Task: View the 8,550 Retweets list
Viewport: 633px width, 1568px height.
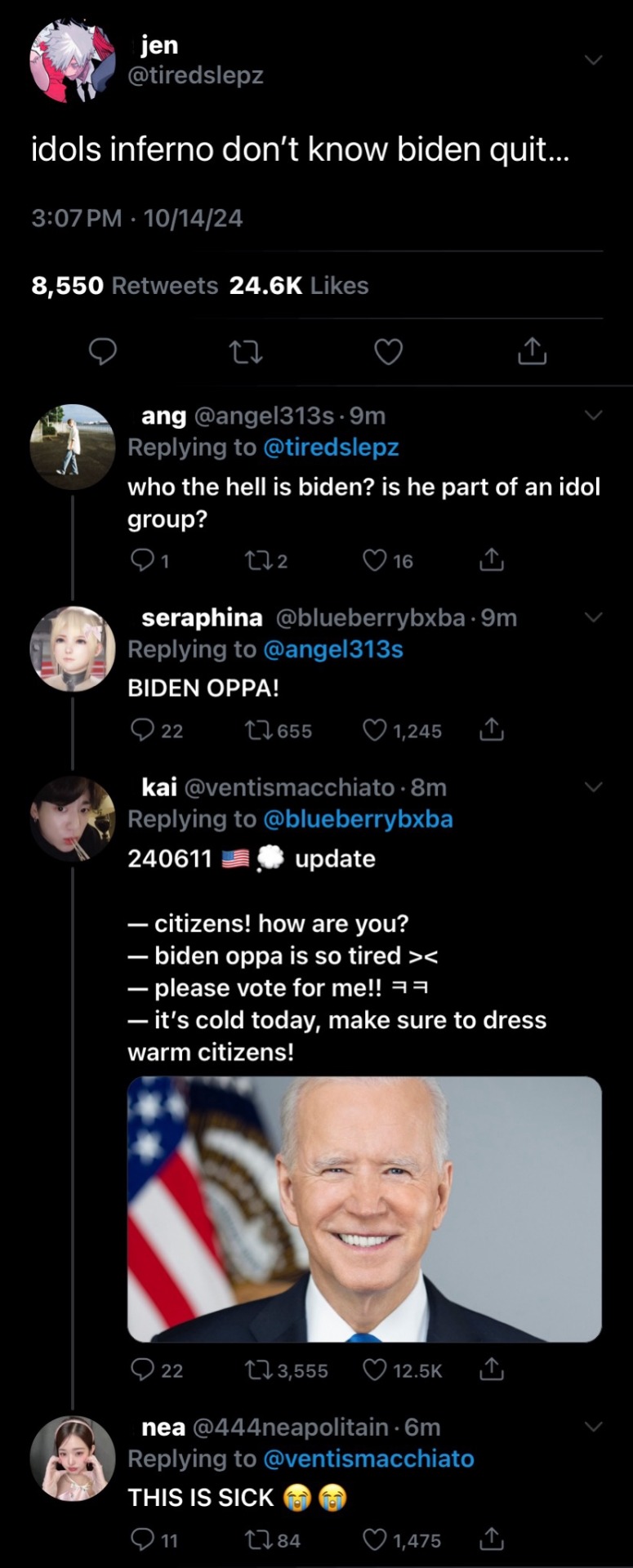Action: coord(124,286)
